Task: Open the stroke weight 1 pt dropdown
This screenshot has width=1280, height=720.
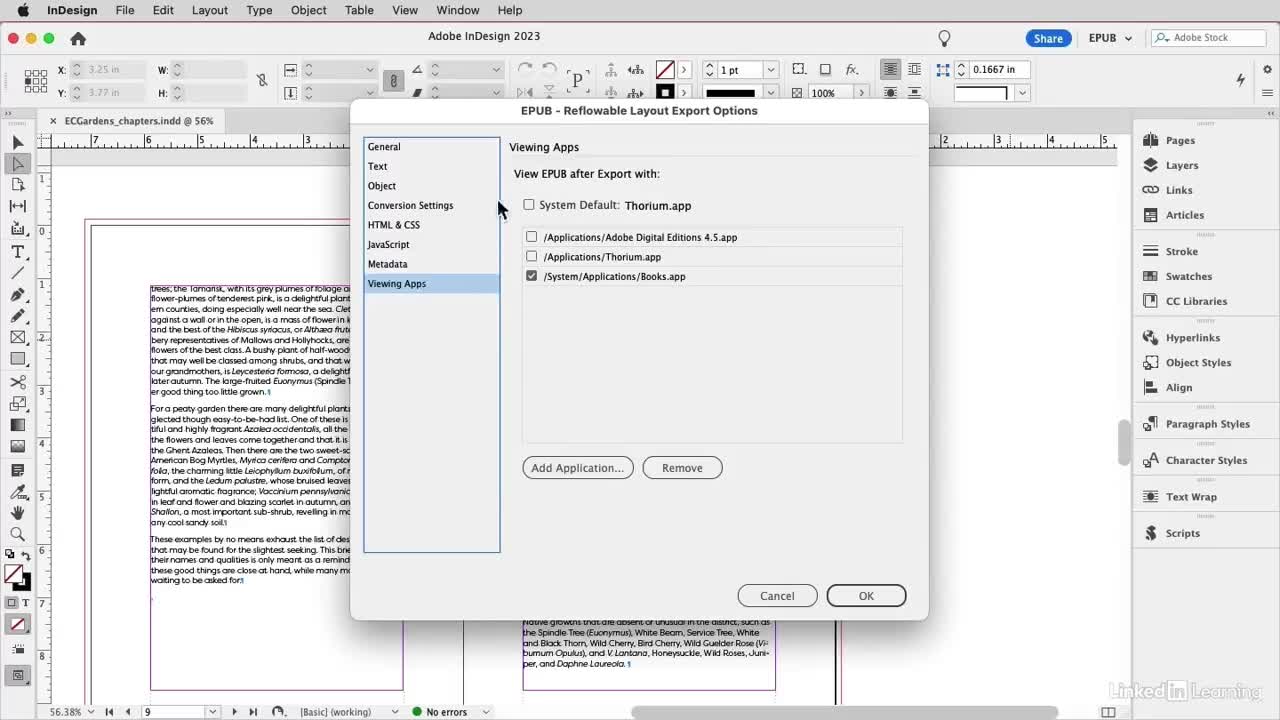Action: [770, 70]
